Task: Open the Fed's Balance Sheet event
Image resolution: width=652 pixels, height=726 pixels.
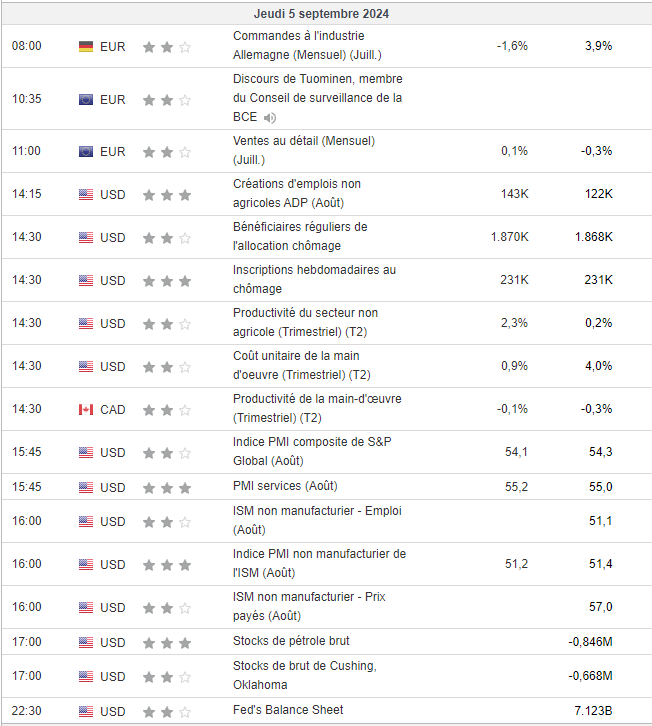Action: [288, 710]
